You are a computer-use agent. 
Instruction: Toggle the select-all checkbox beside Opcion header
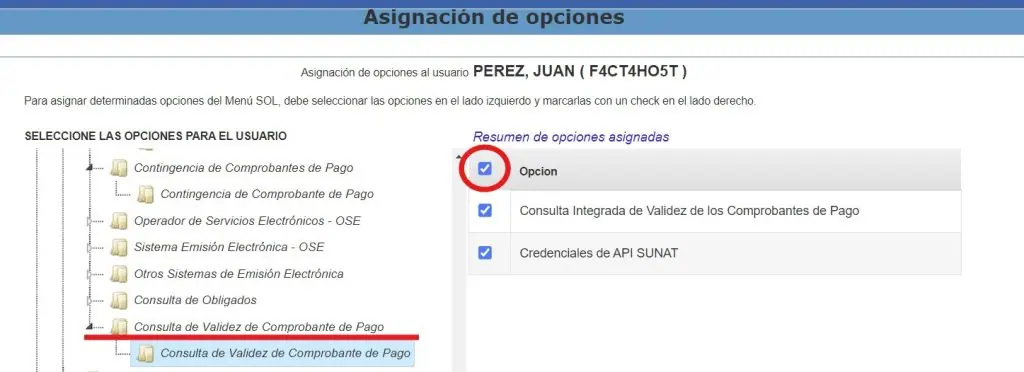(x=485, y=169)
